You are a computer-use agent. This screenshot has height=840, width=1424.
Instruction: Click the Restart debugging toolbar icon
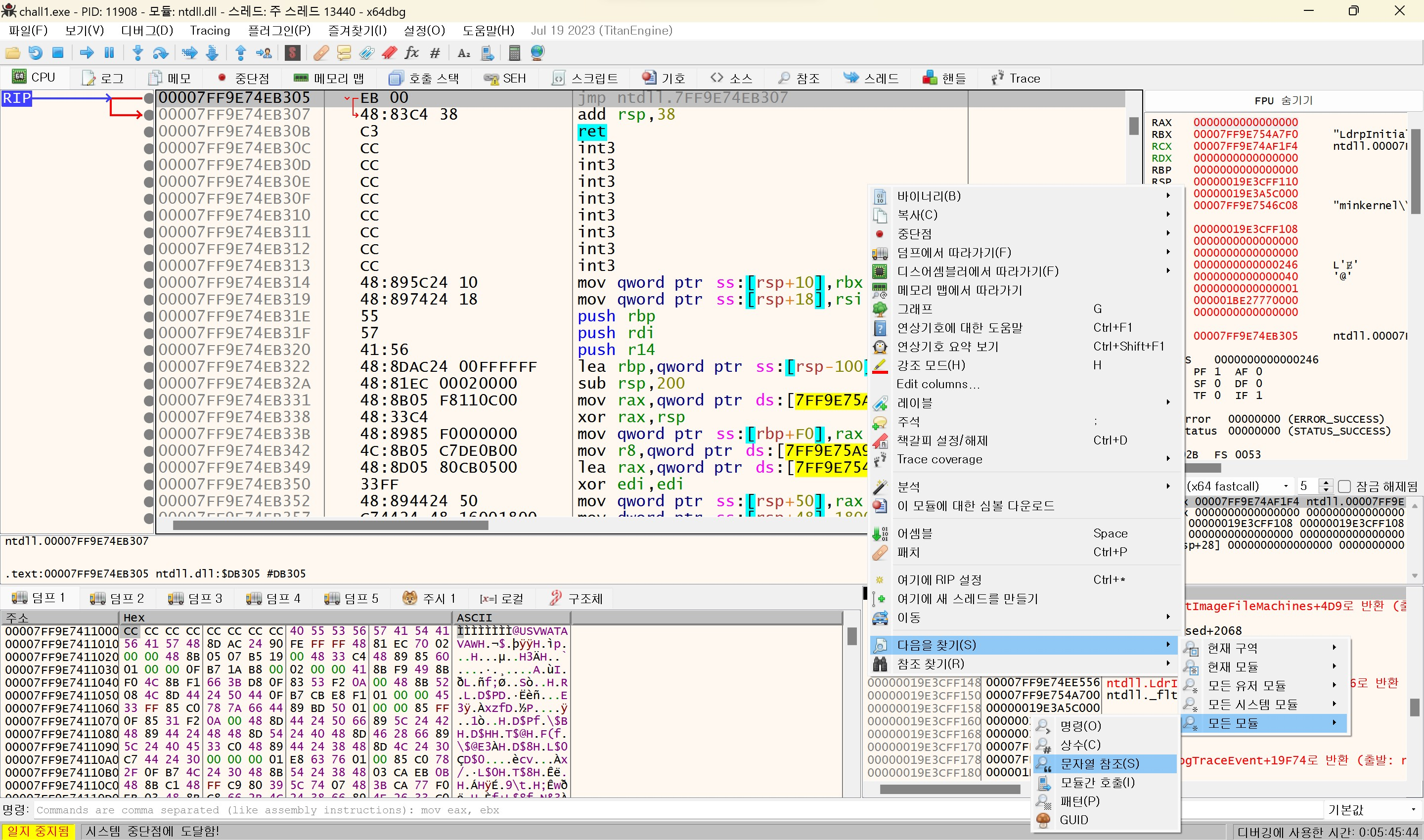tap(35, 52)
